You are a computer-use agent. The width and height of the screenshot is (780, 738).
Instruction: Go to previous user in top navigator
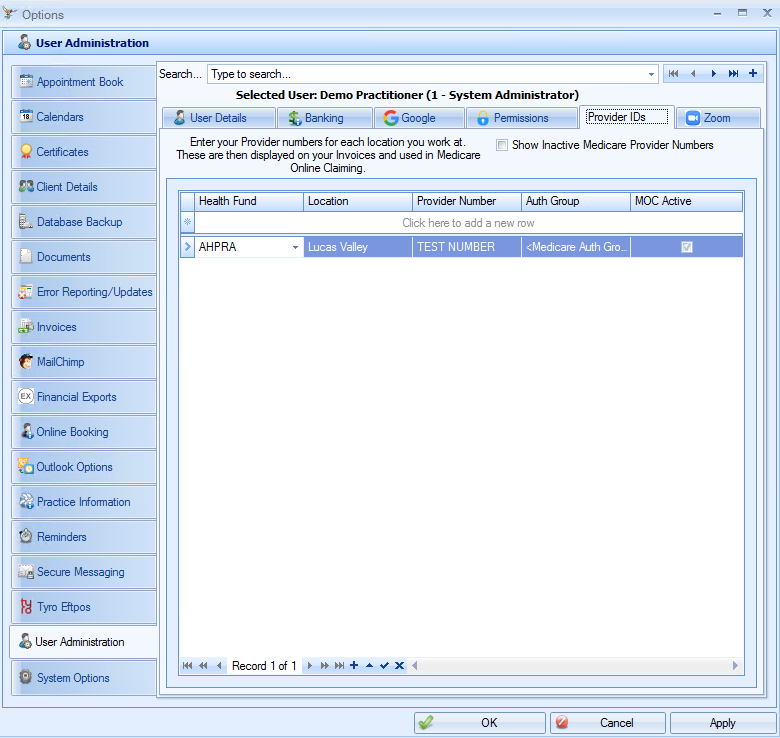click(693, 74)
